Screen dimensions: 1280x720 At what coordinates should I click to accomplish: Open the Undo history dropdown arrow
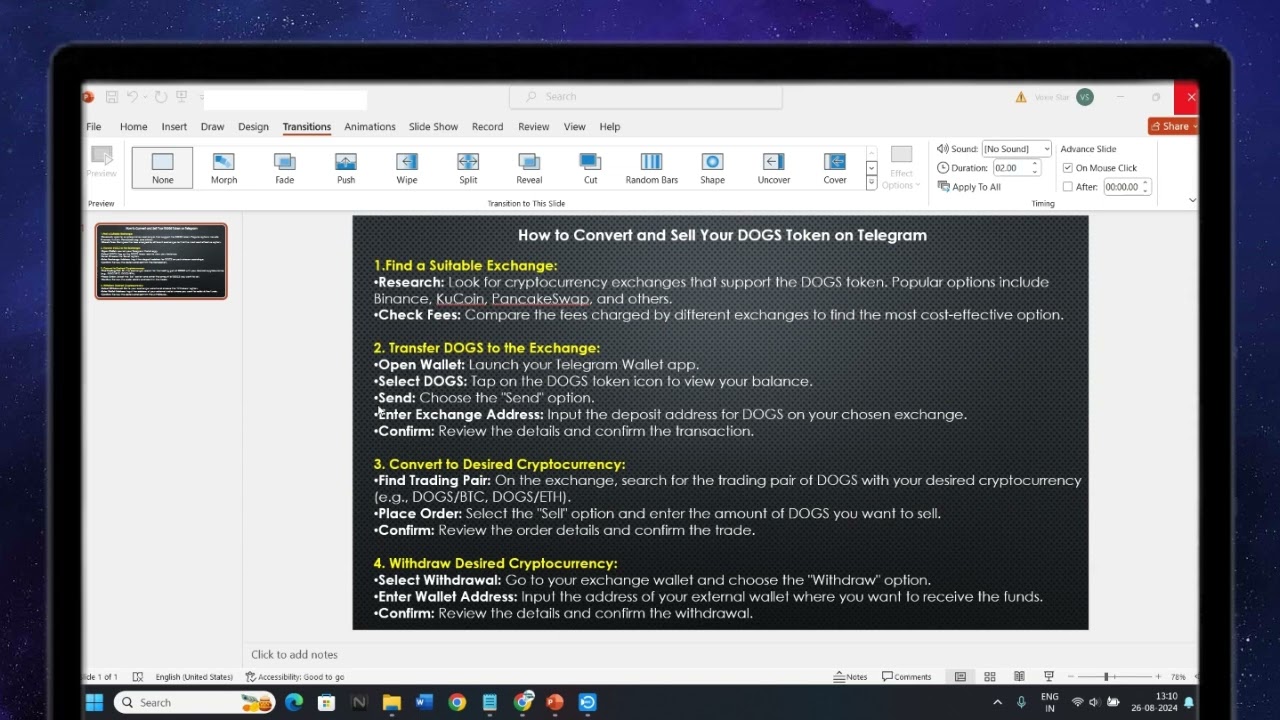(145, 97)
